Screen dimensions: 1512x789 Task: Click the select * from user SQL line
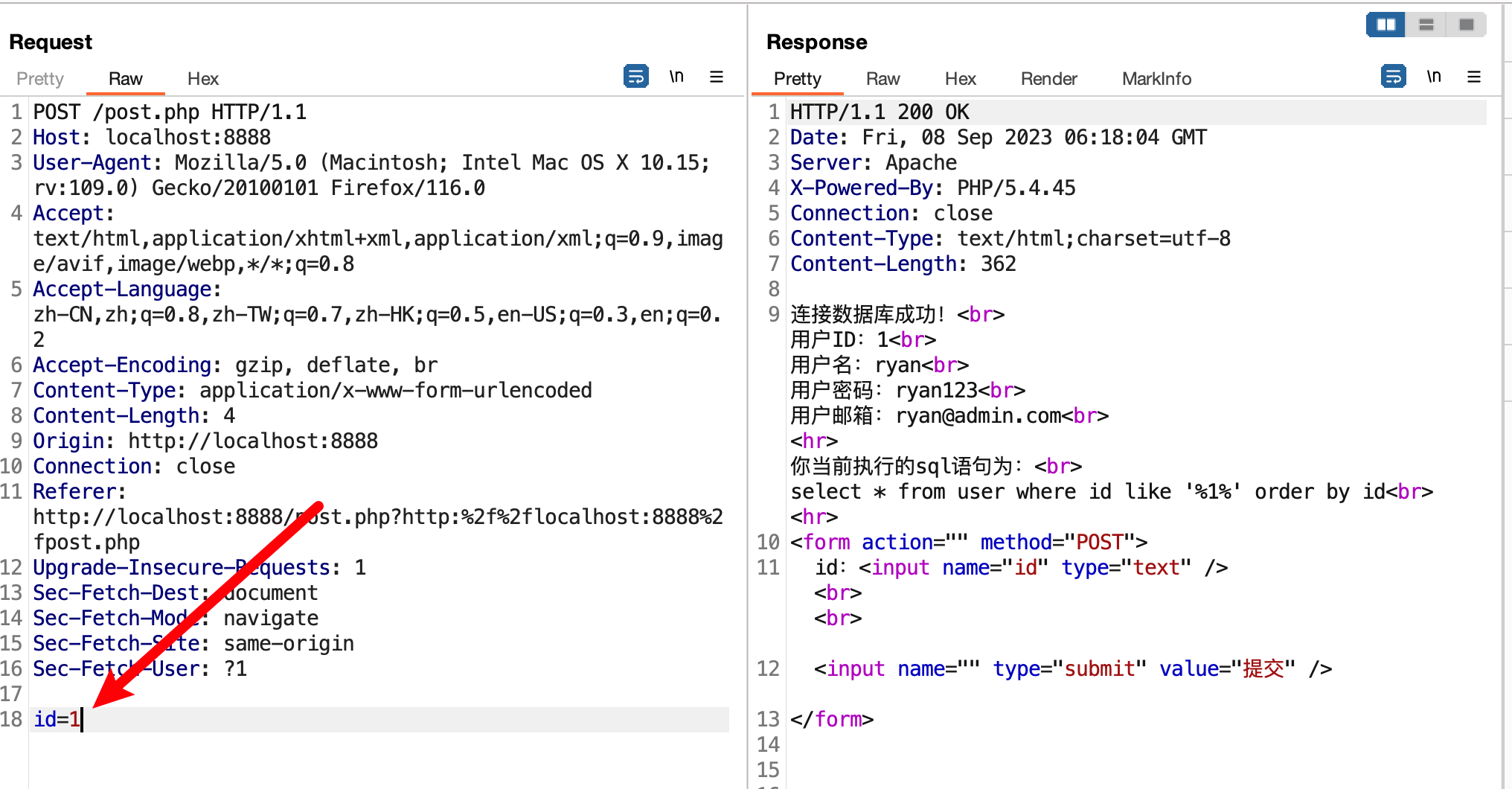[x=1112, y=491]
